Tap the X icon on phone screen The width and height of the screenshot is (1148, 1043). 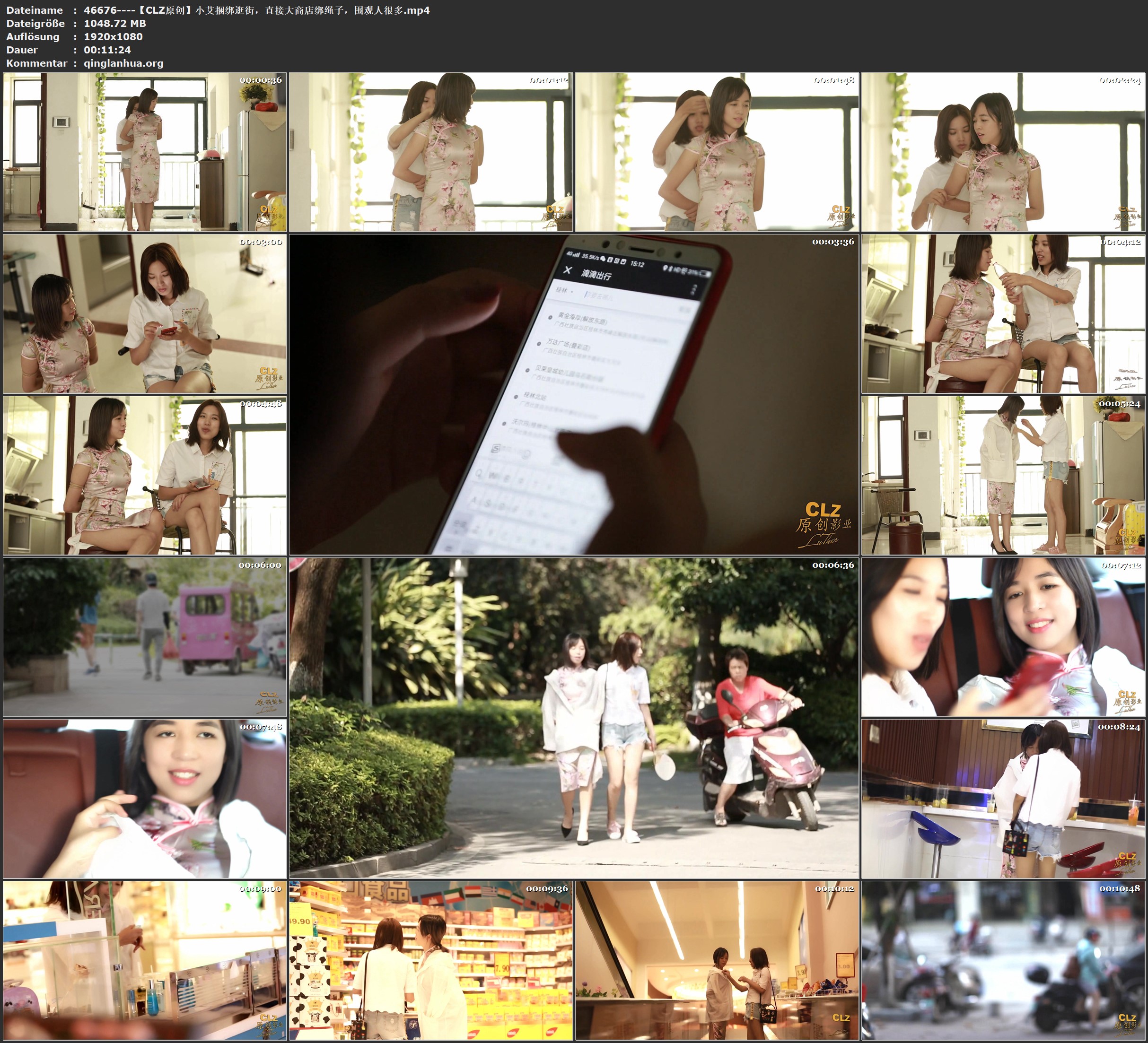567,270
